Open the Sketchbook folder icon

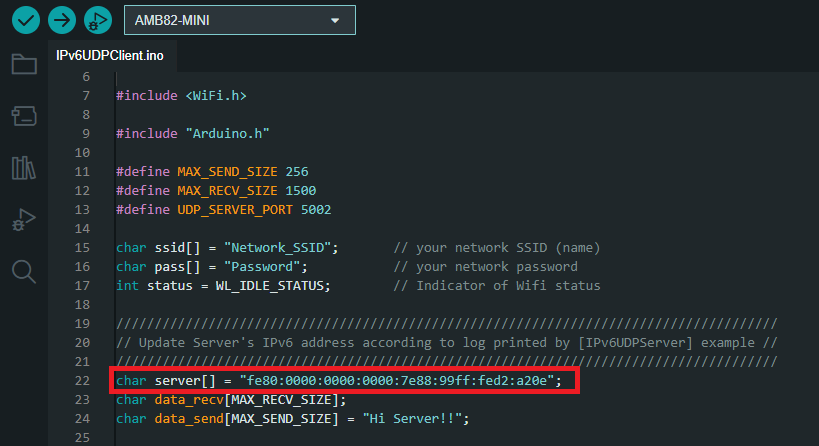pyautogui.click(x=23, y=65)
